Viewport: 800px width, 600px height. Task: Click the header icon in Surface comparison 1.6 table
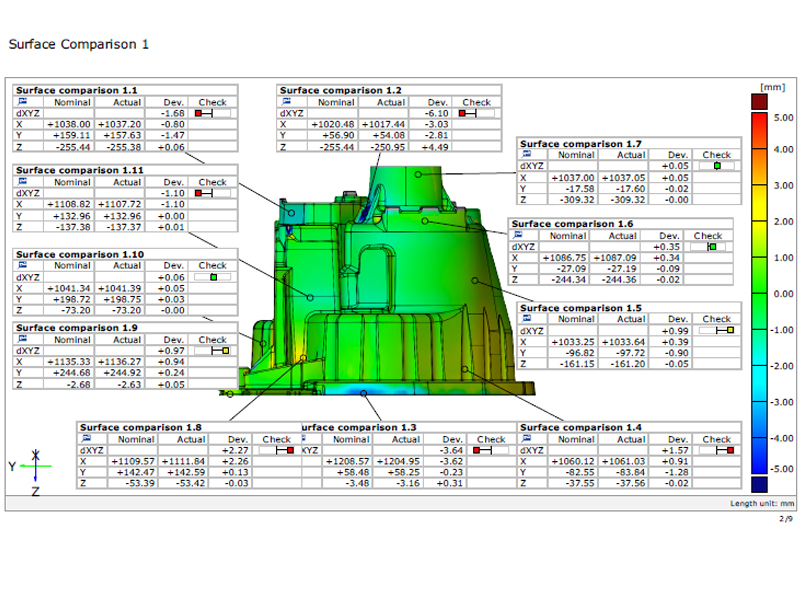(517, 235)
